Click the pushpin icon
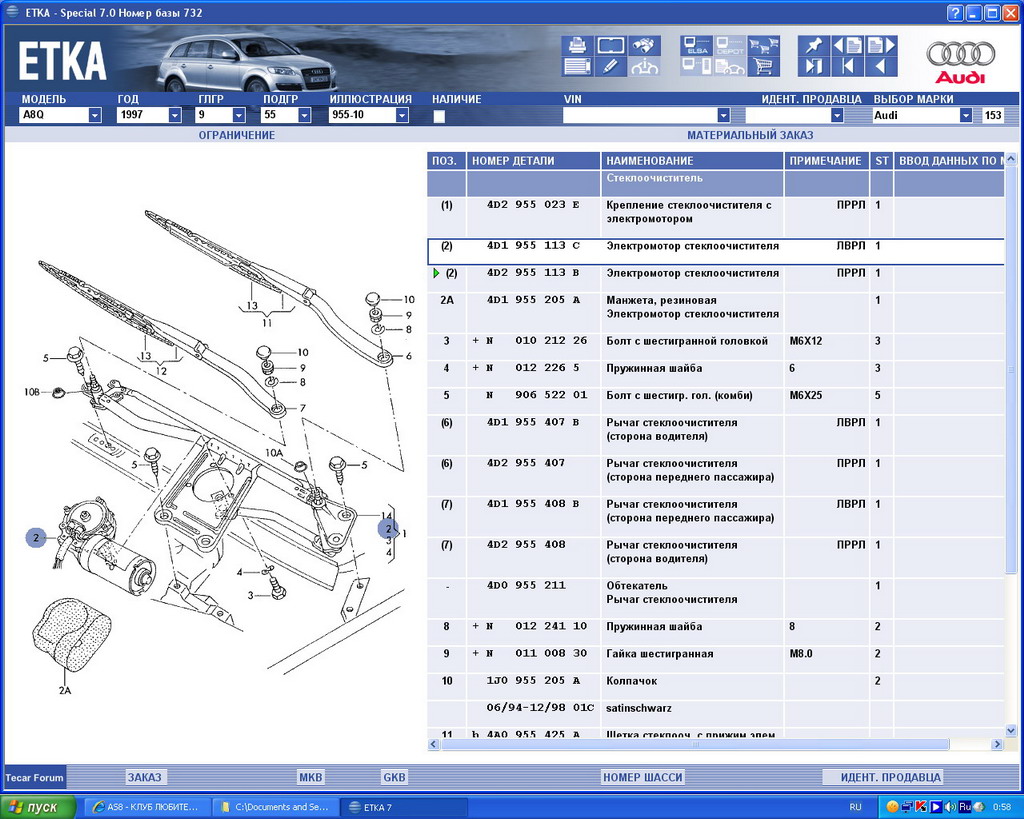 [x=813, y=45]
